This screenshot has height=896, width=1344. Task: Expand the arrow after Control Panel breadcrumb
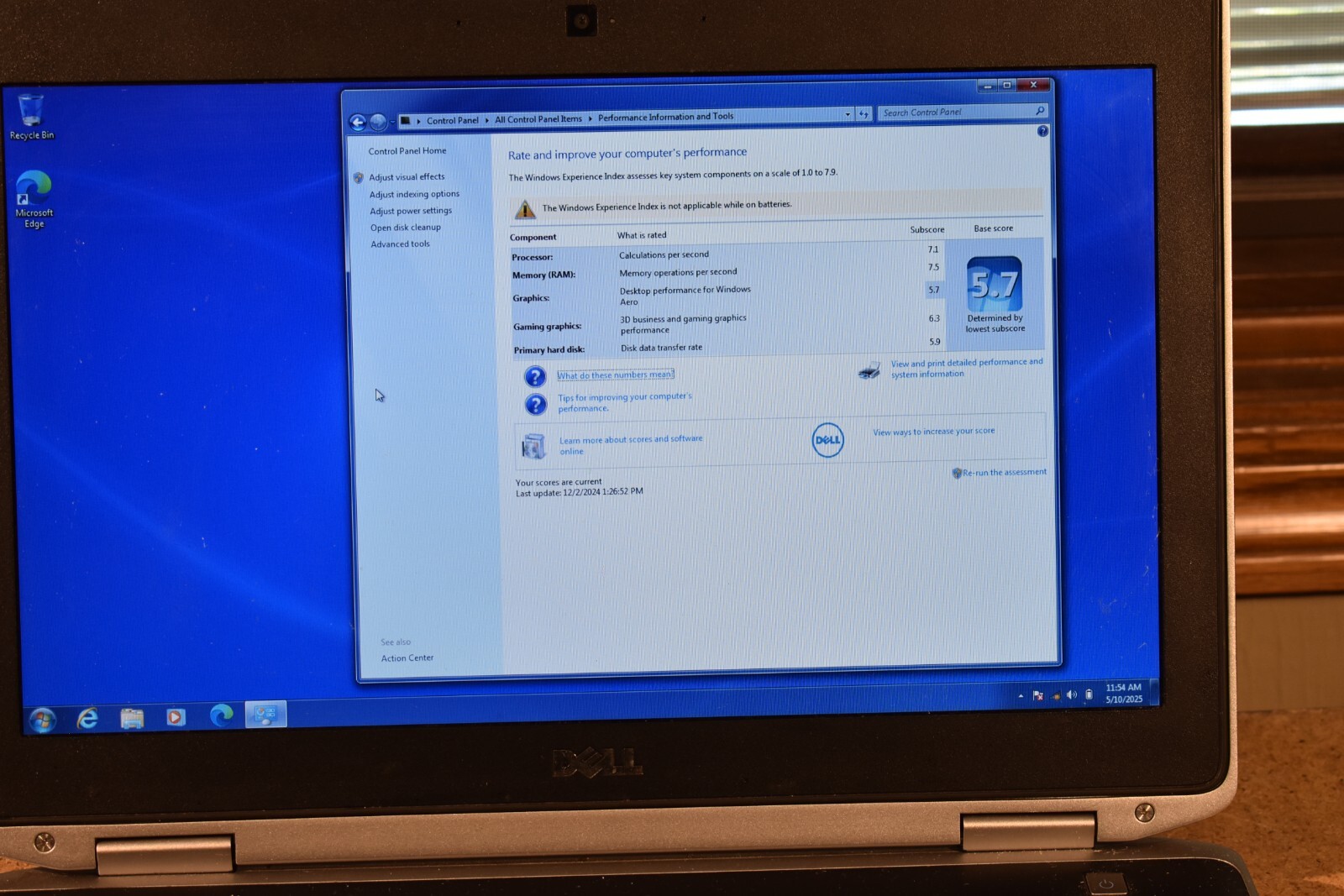[487, 120]
